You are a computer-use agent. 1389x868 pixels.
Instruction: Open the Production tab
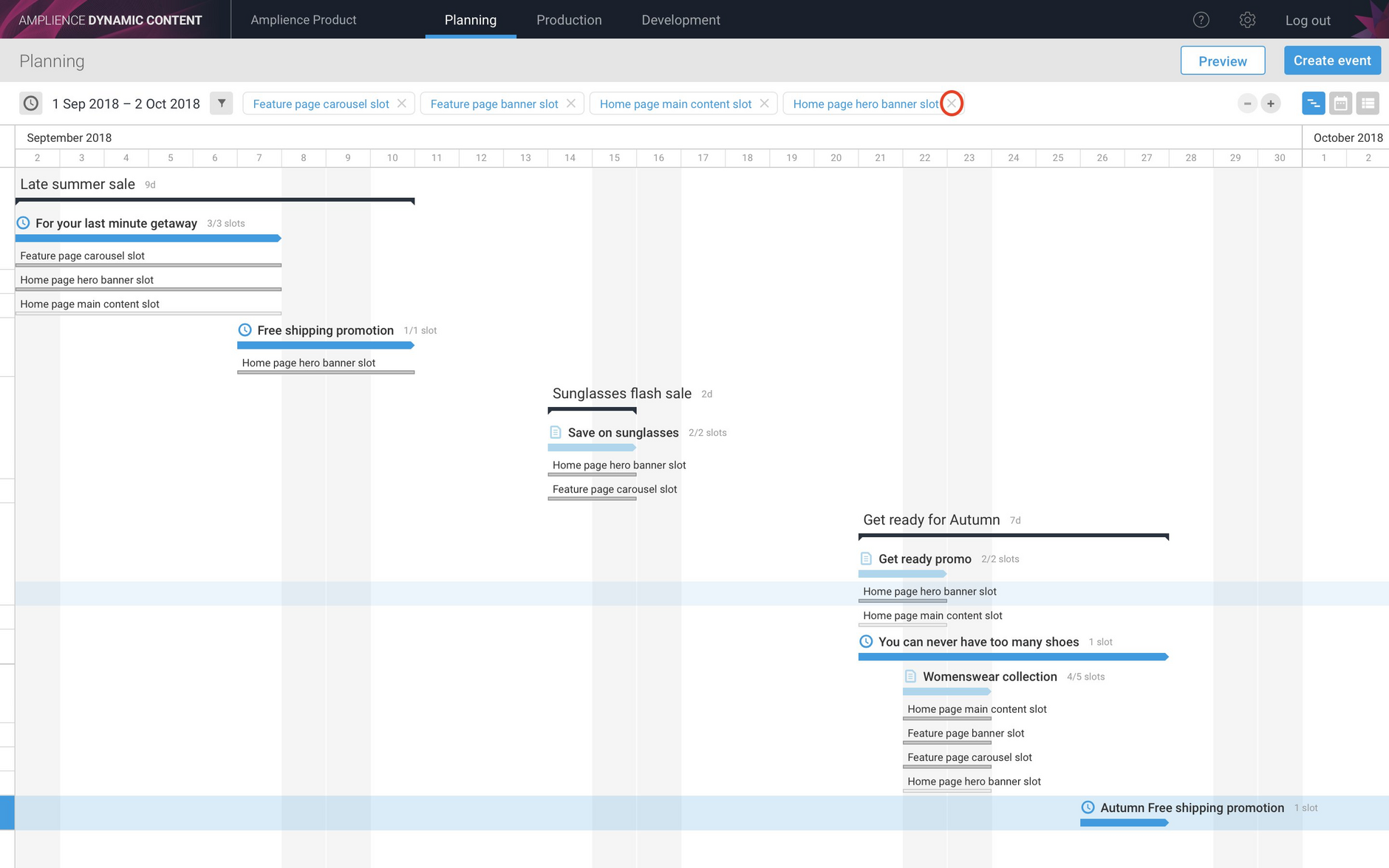coord(569,20)
